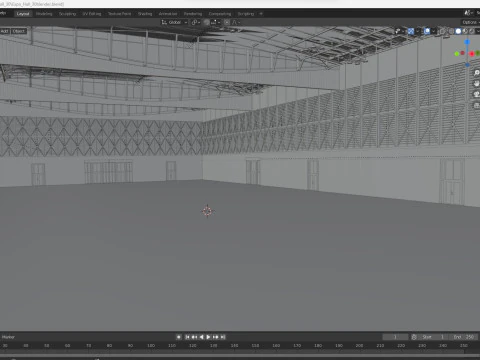This screenshot has width=480, height=360.
Task: Open the Sculpting workspace tab
Action: tap(67, 14)
